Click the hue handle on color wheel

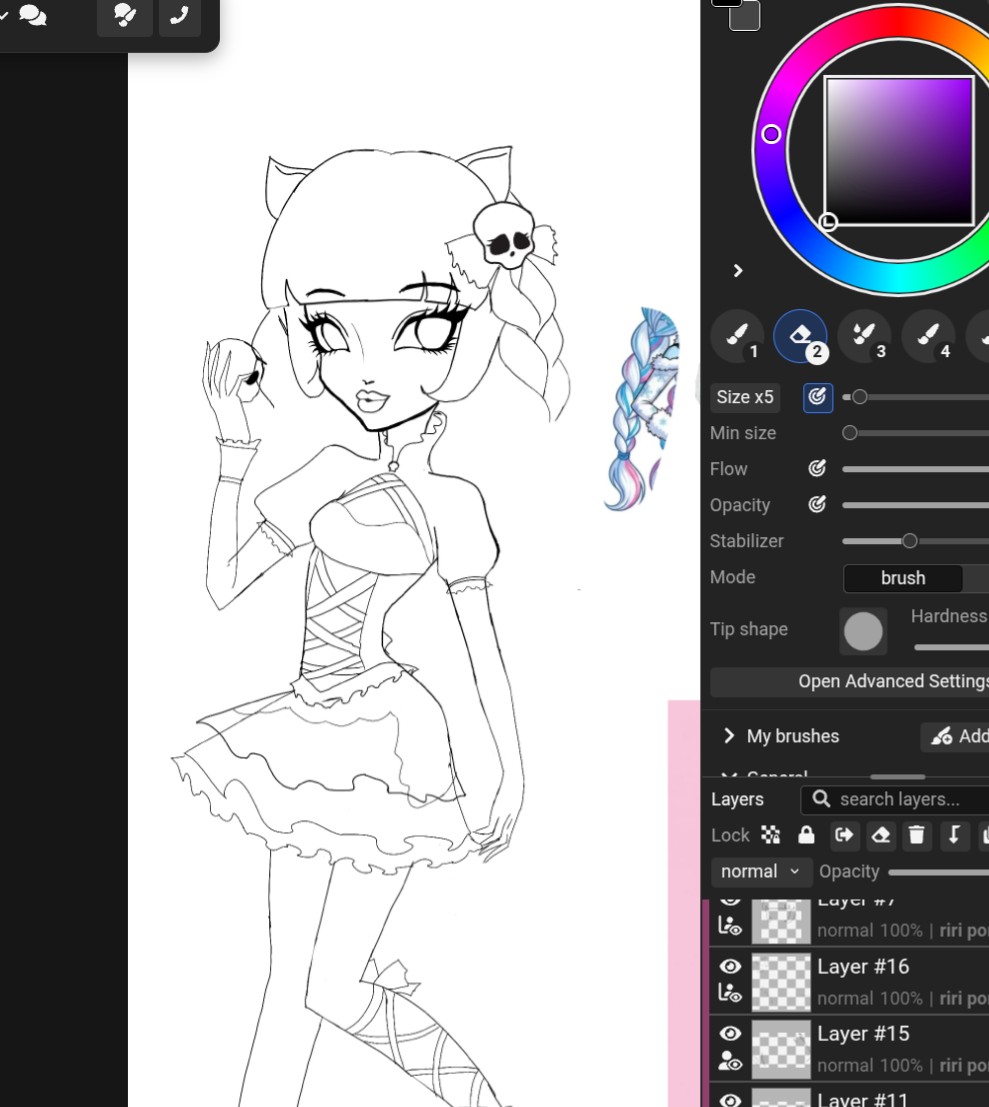pyautogui.click(x=771, y=134)
